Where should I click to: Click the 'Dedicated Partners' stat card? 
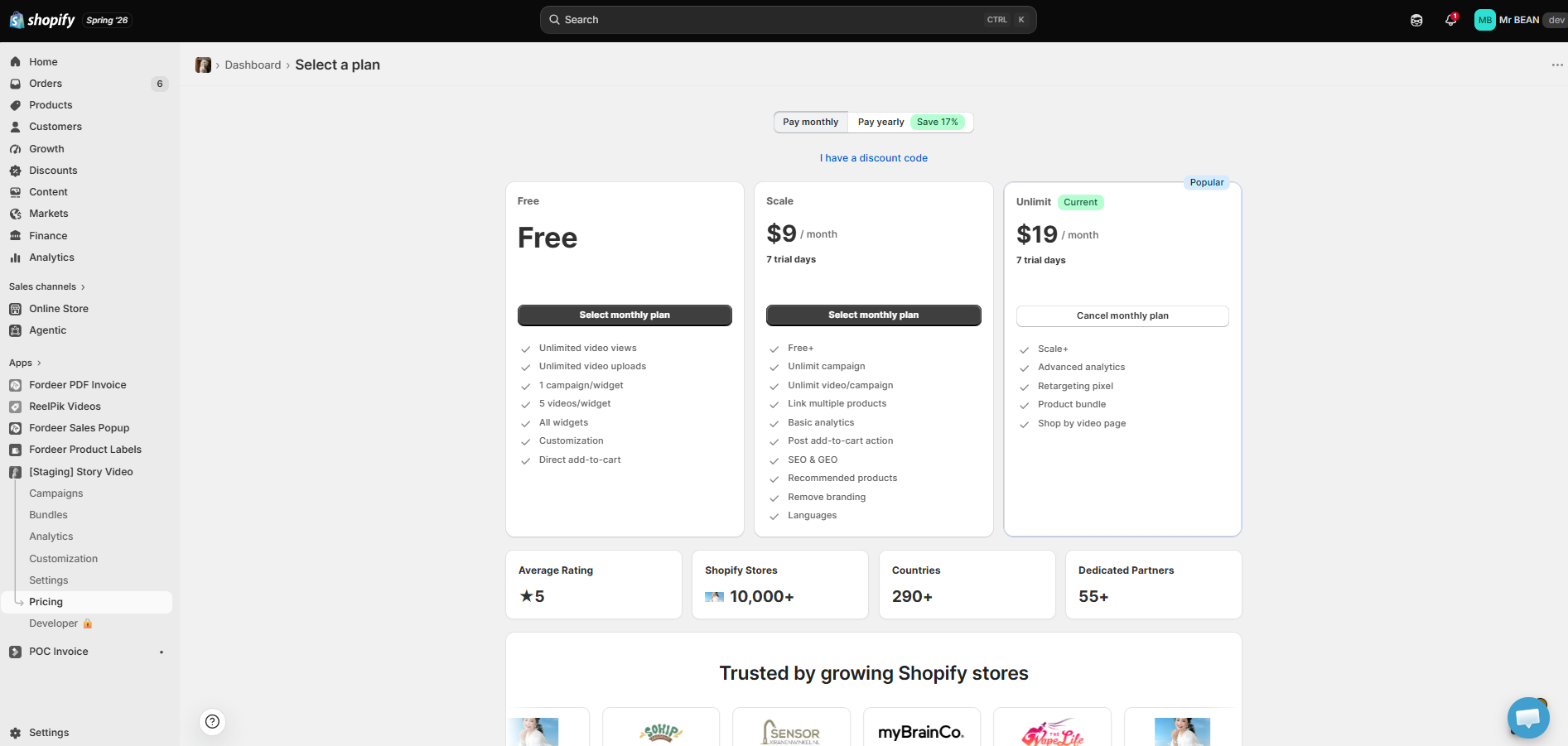[1154, 585]
